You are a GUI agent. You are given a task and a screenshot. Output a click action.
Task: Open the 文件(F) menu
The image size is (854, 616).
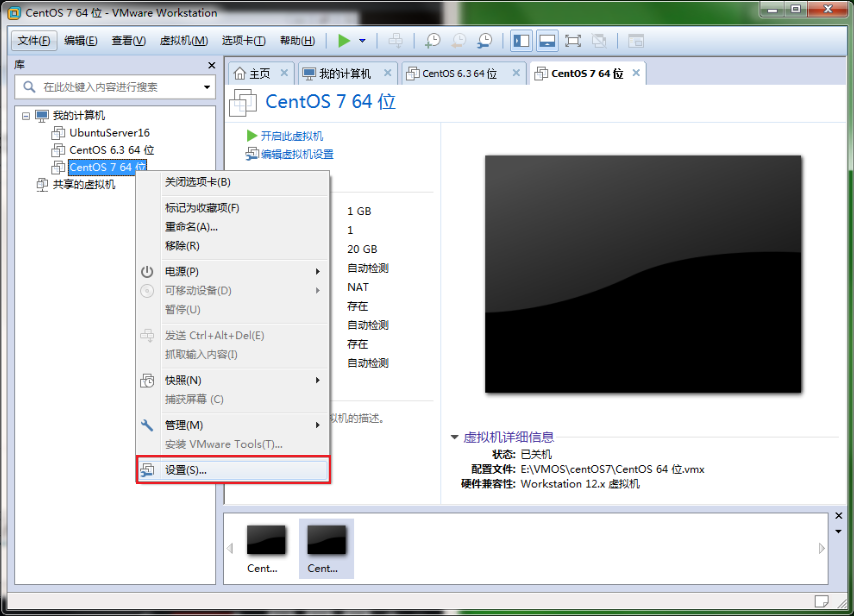pos(34,41)
